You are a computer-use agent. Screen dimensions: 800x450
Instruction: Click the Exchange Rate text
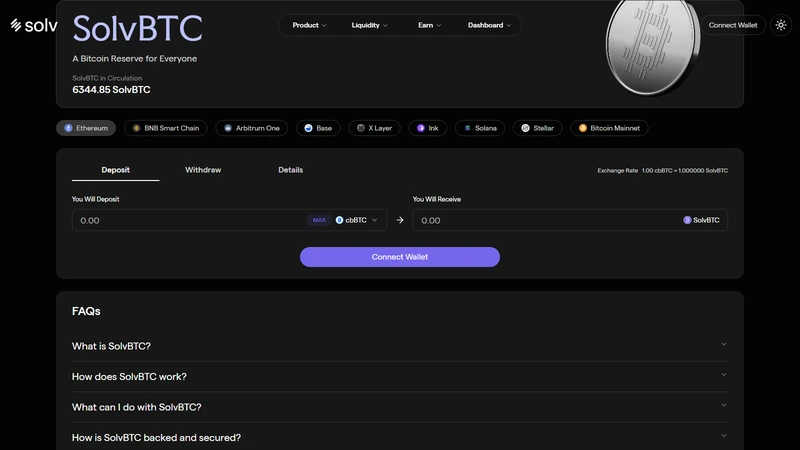663,170
